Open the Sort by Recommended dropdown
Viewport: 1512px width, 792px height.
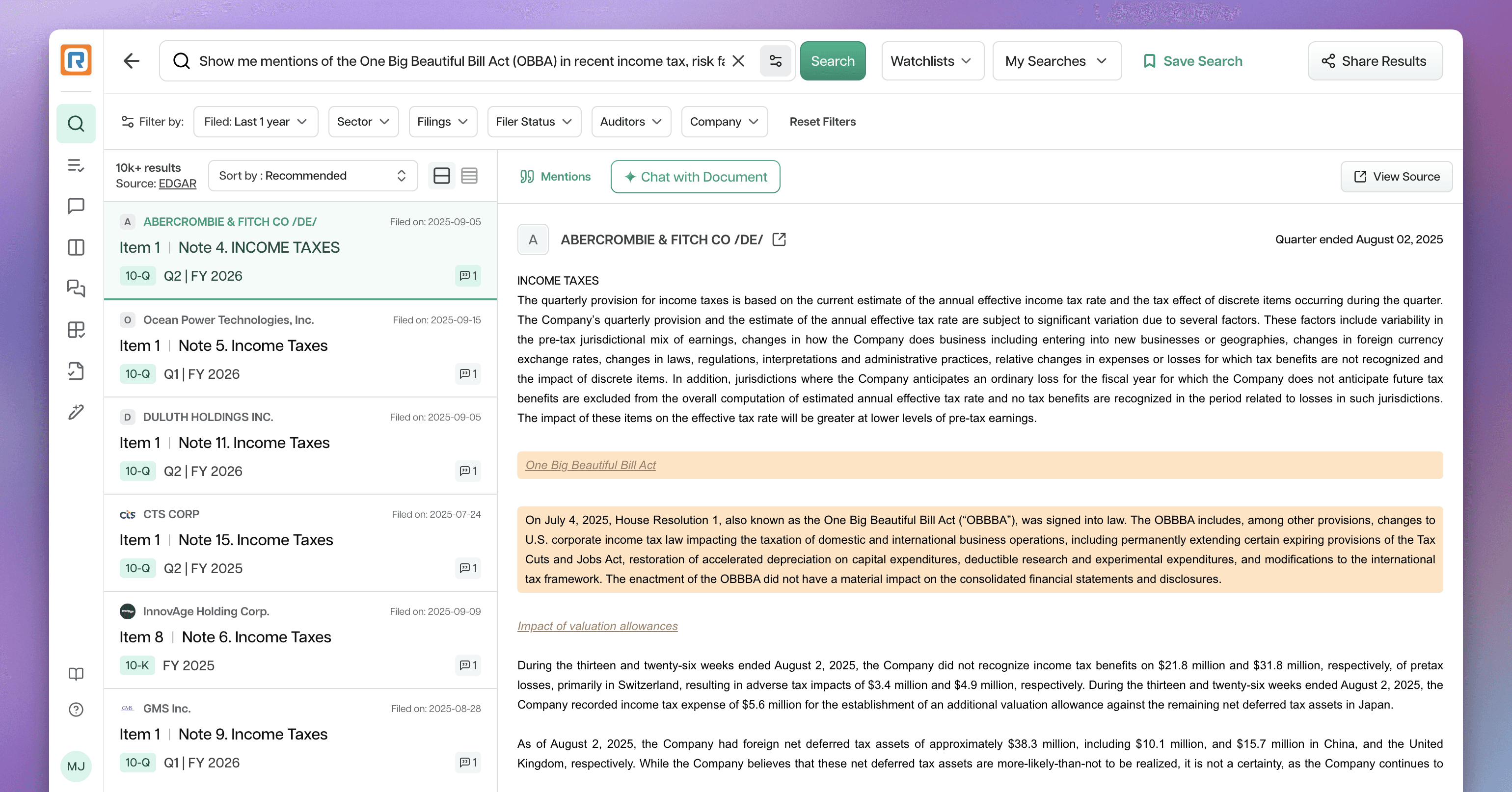(x=312, y=175)
